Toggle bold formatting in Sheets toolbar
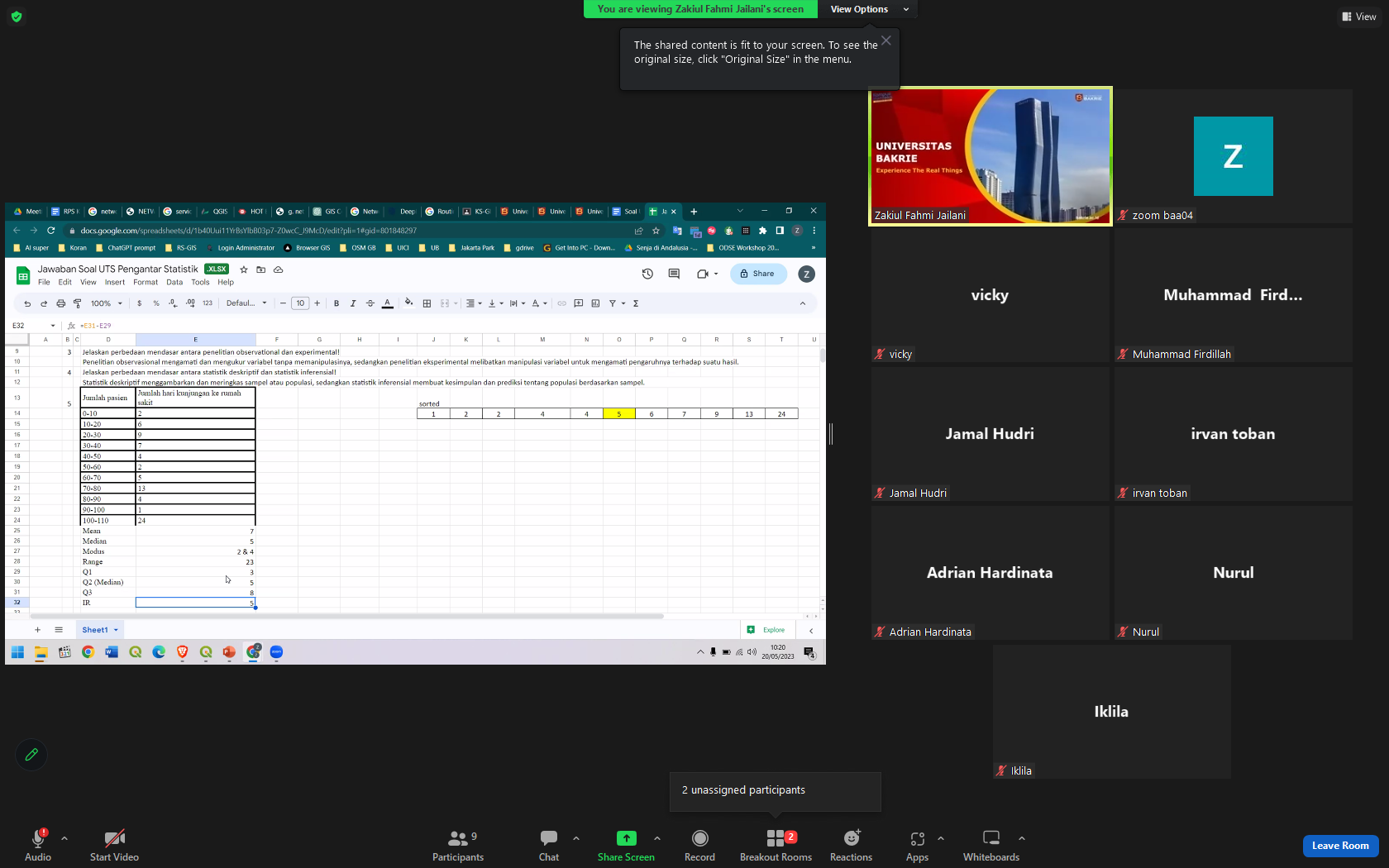Image resolution: width=1389 pixels, height=868 pixels. 337,303
